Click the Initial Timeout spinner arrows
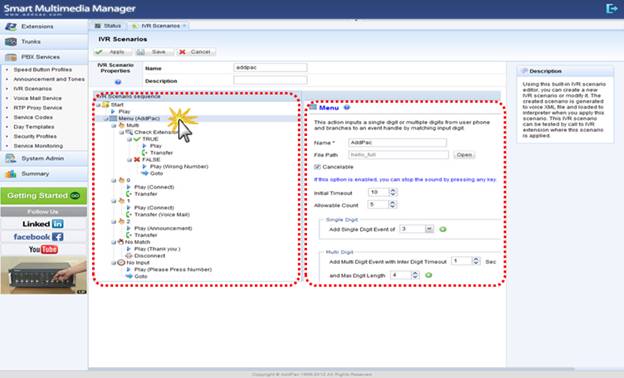 pos(393,193)
